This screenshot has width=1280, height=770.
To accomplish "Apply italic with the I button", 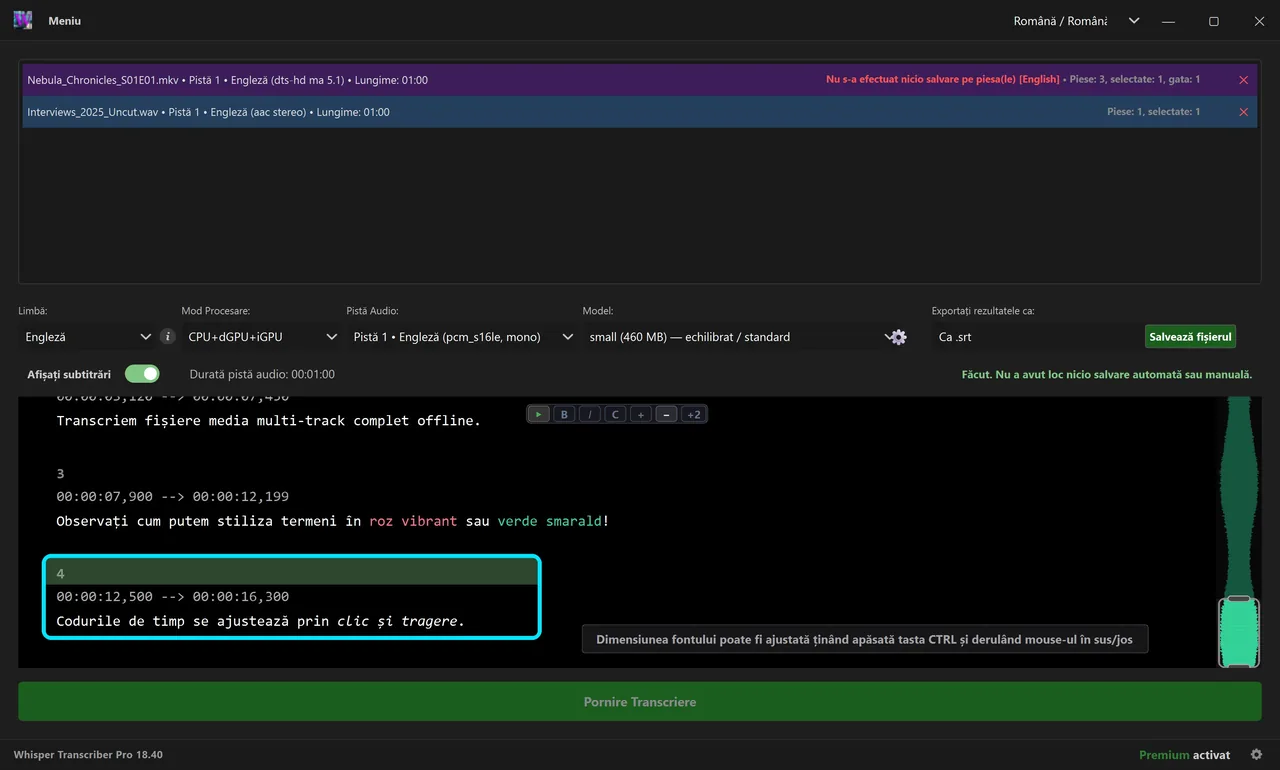I will (590, 414).
